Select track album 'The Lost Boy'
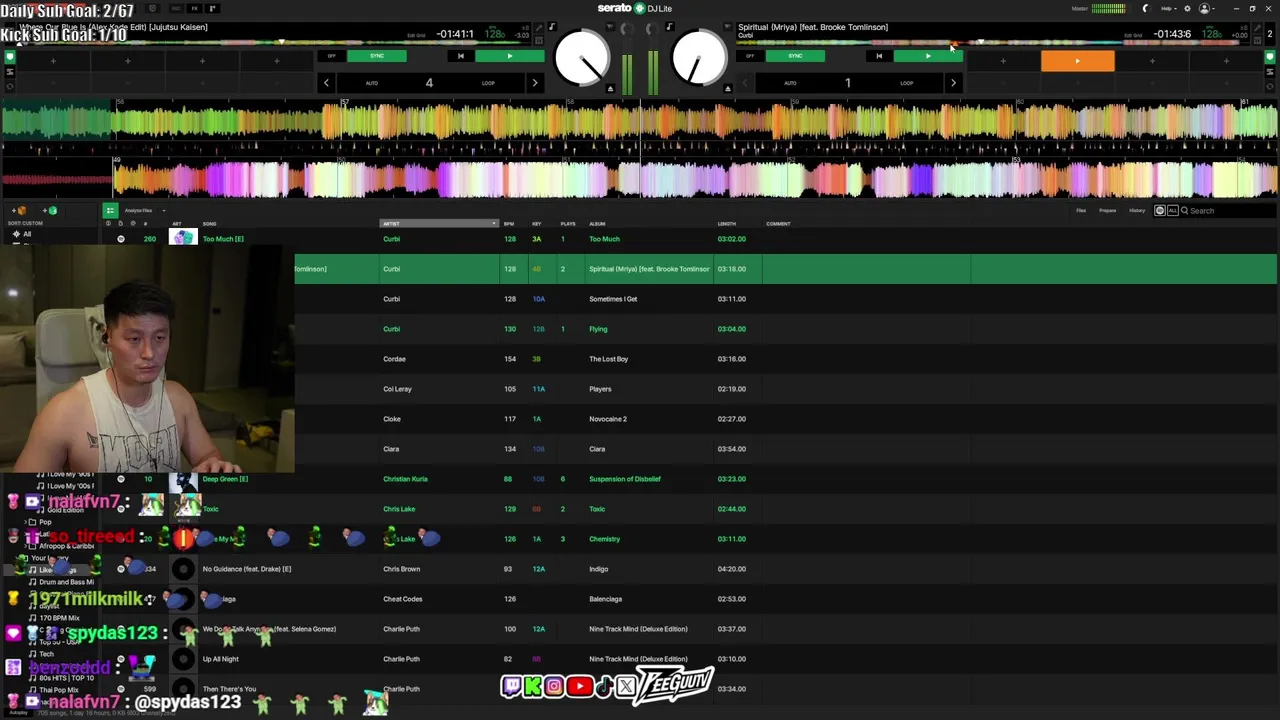 pyautogui.click(x=609, y=359)
